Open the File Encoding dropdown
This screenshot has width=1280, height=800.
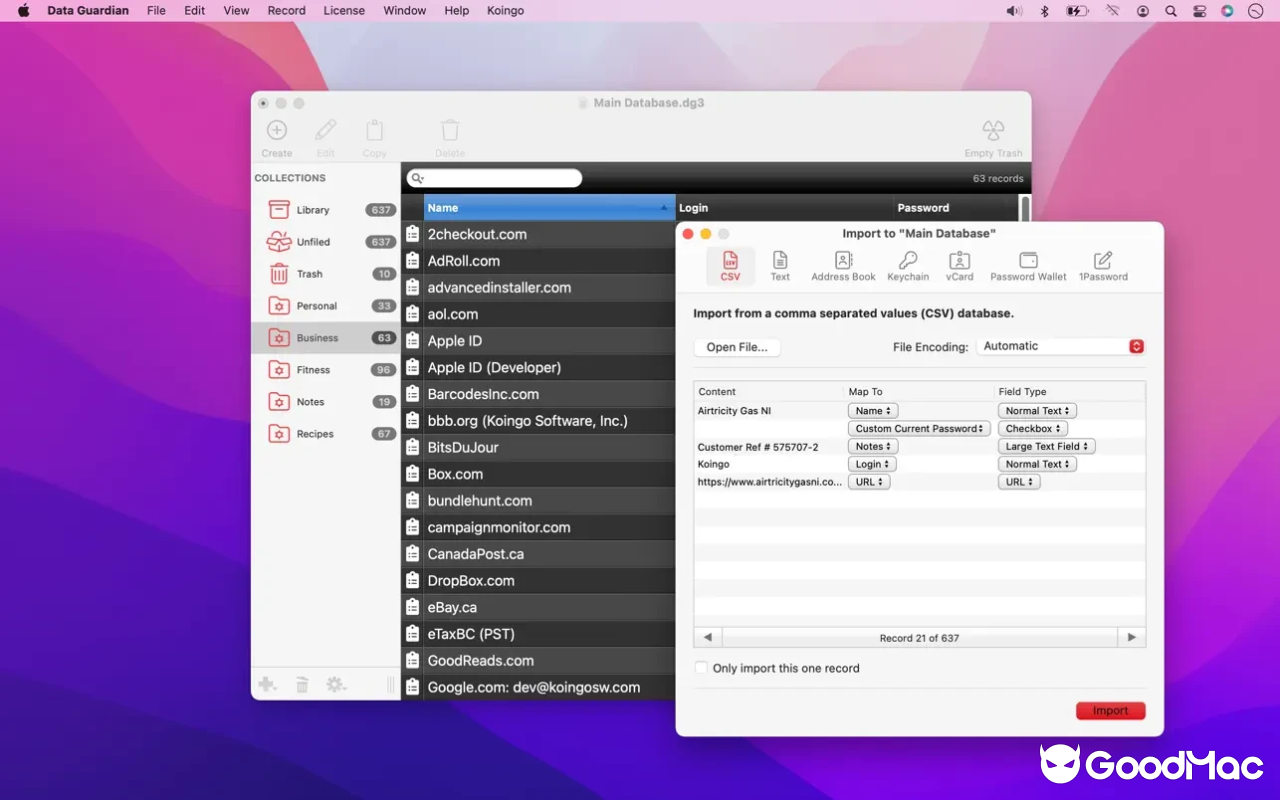[x=1061, y=345]
